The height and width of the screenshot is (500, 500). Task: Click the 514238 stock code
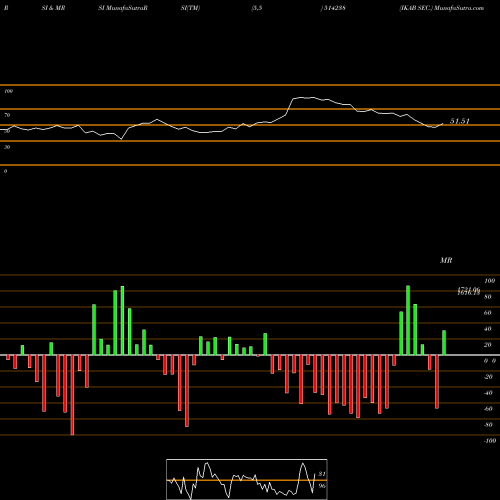[334, 8]
